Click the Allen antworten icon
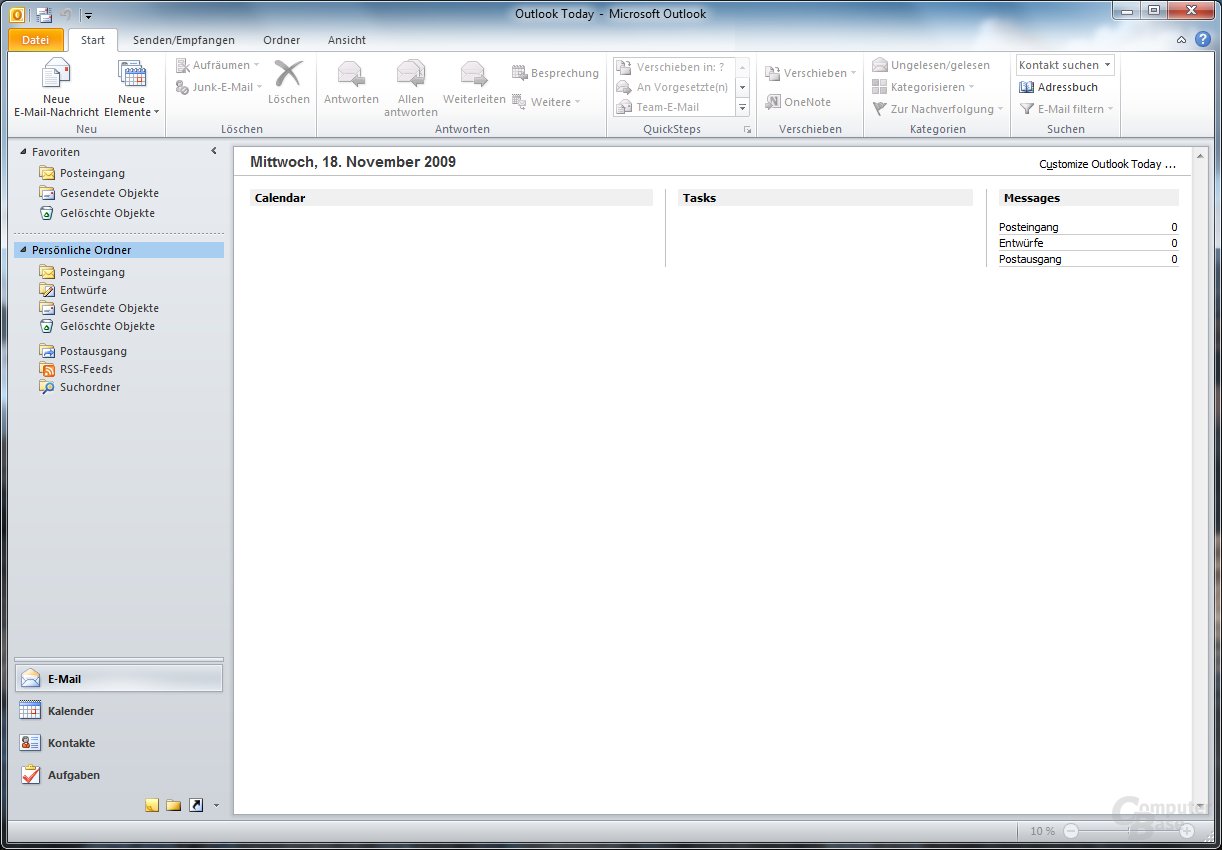 411,74
